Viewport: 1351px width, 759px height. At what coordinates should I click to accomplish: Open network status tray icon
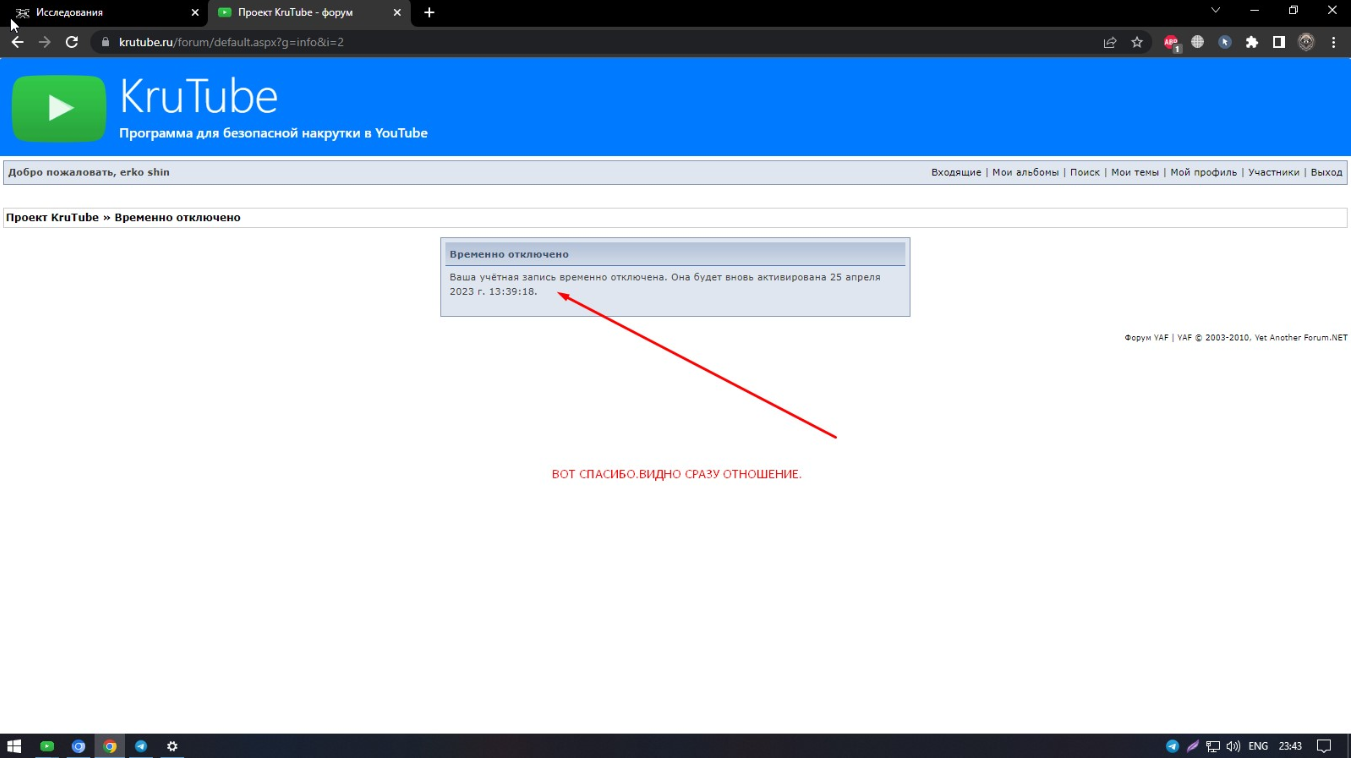click(x=1213, y=746)
